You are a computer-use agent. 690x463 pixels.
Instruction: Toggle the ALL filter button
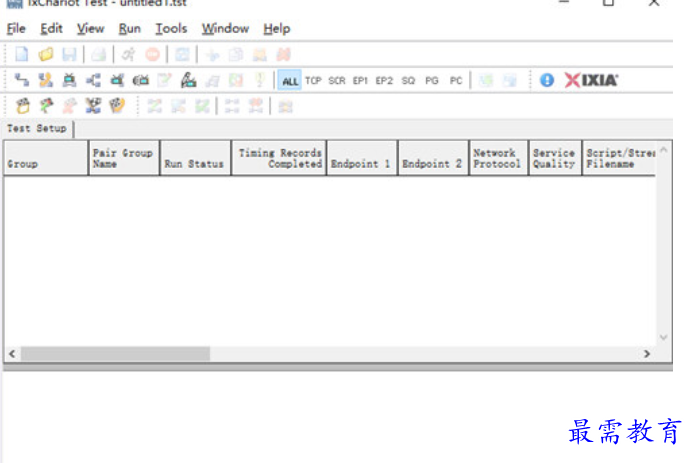pyautogui.click(x=290, y=81)
